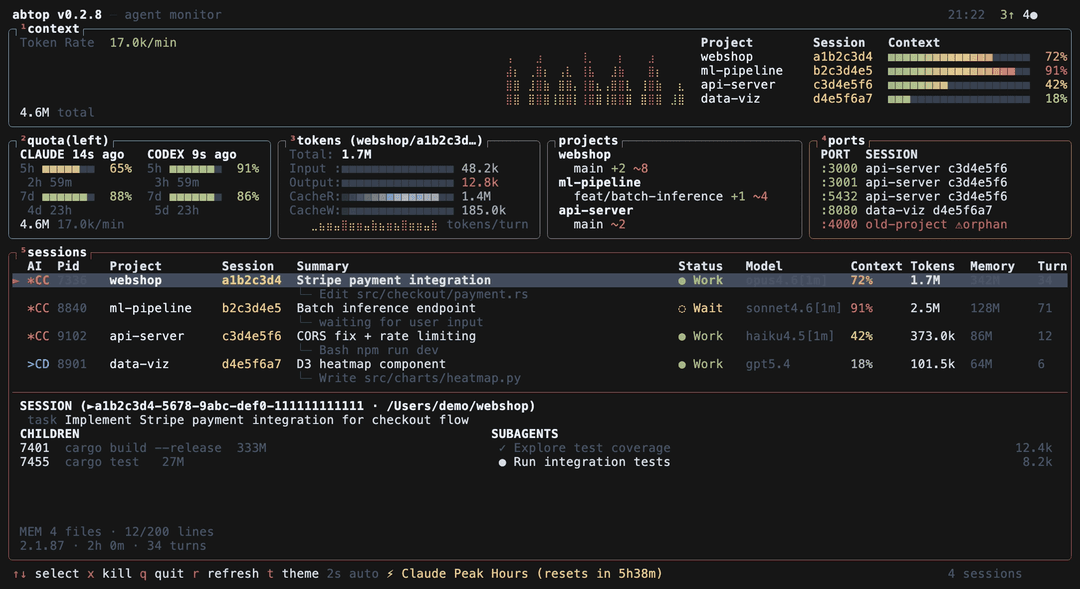
Task: Click the Work status dot for webshop
Action: point(682,281)
